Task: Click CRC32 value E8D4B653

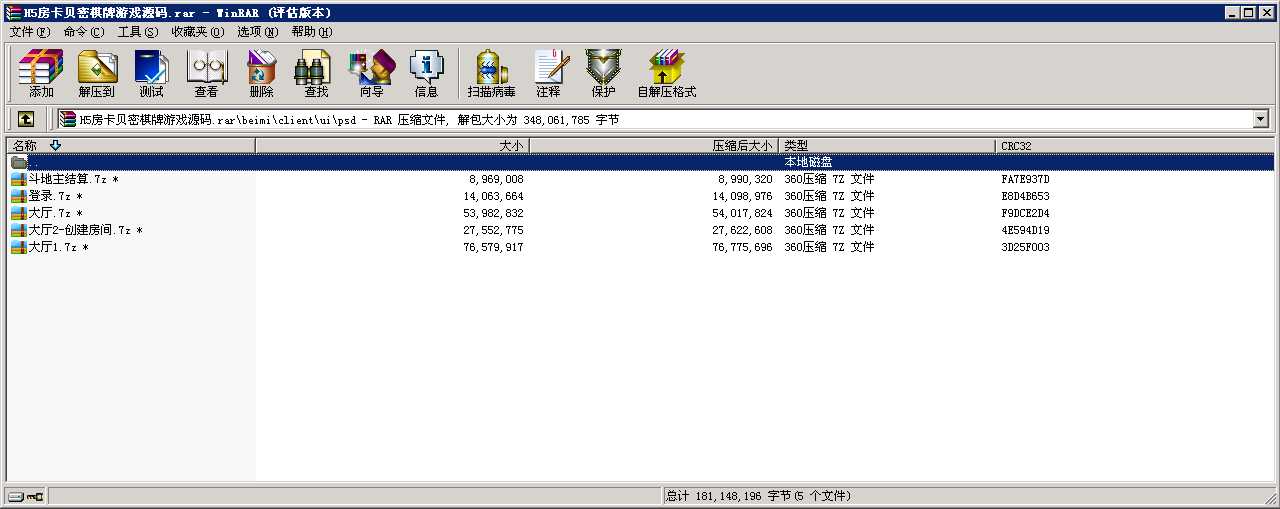Action: [1025, 196]
